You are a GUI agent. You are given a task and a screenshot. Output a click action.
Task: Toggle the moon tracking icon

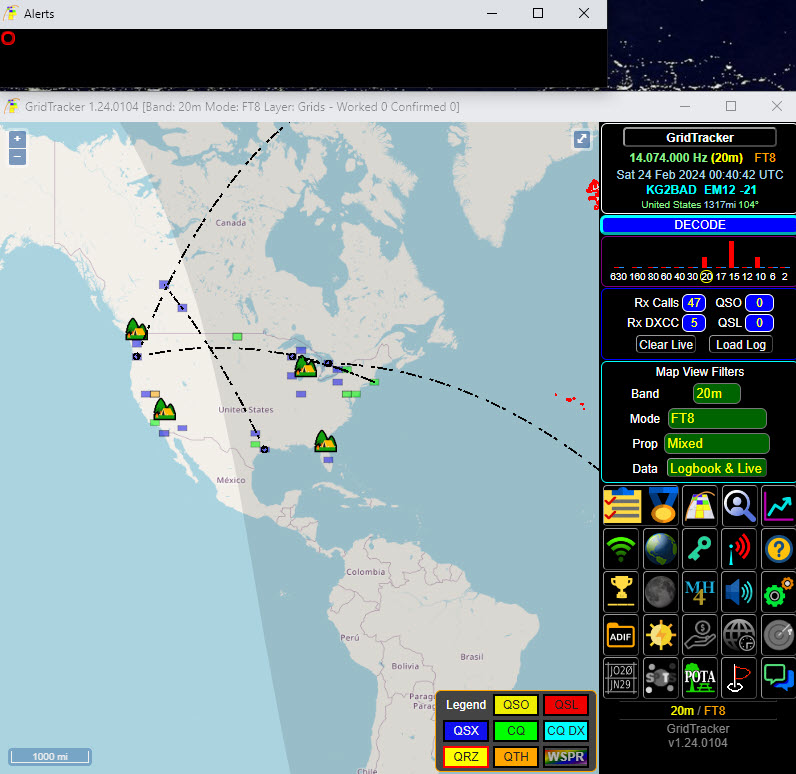click(661, 591)
